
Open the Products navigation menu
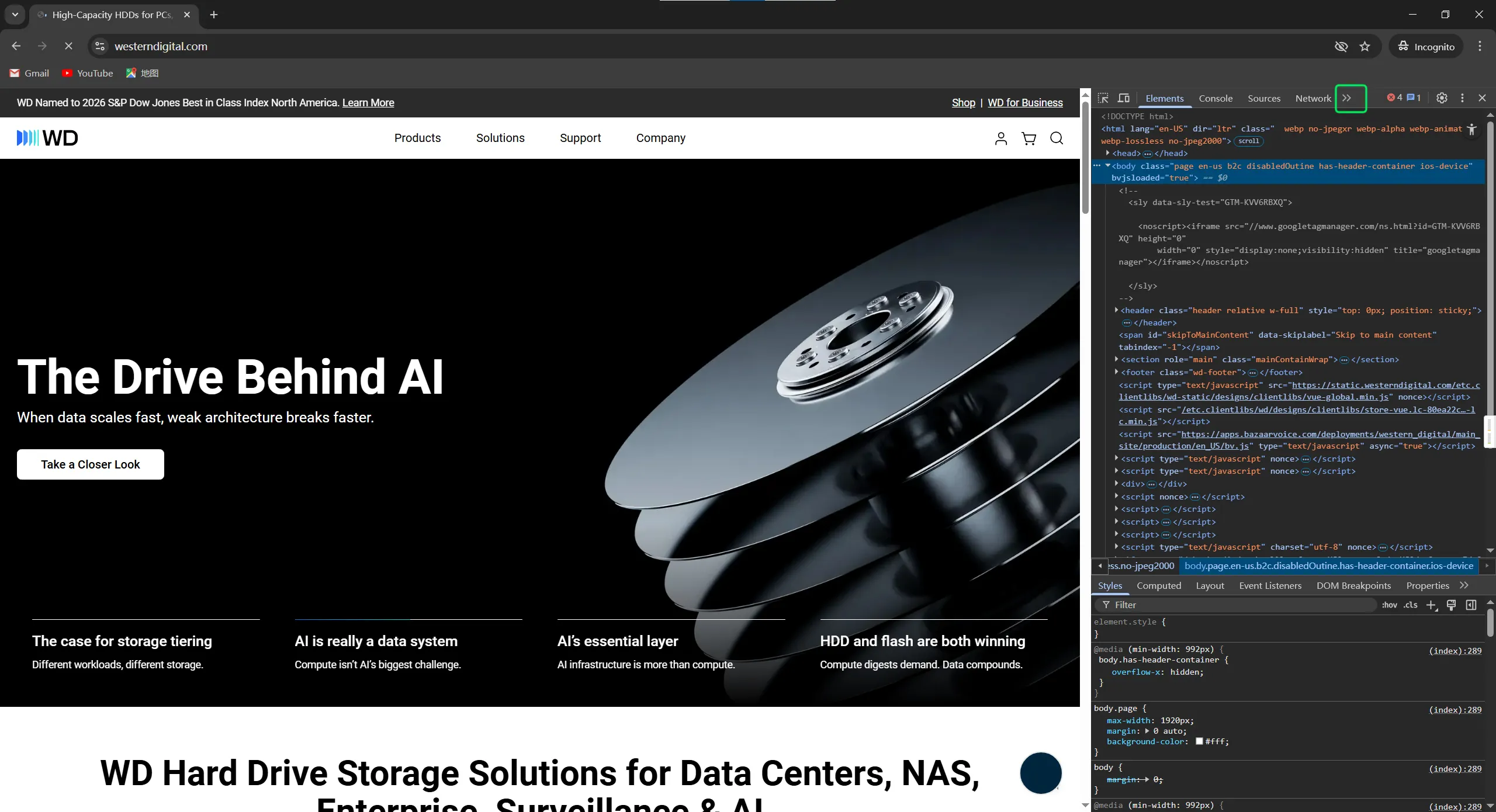pos(418,138)
